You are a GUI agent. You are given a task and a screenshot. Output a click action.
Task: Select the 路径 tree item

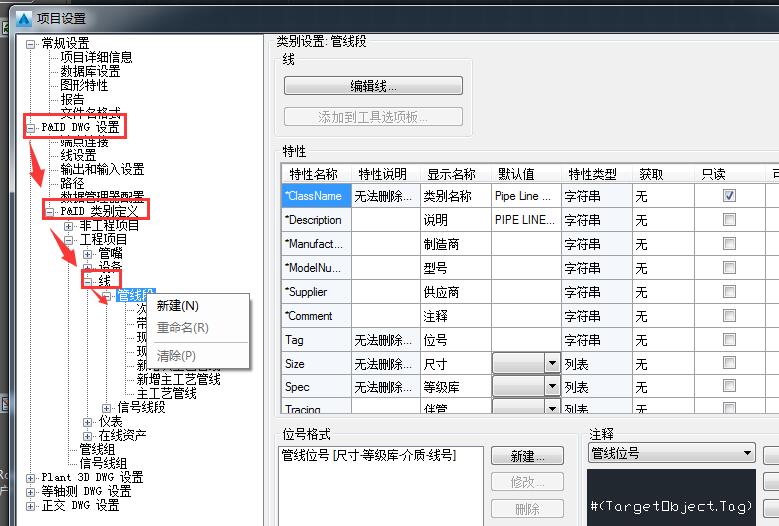pyautogui.click(x=72, y=183)
